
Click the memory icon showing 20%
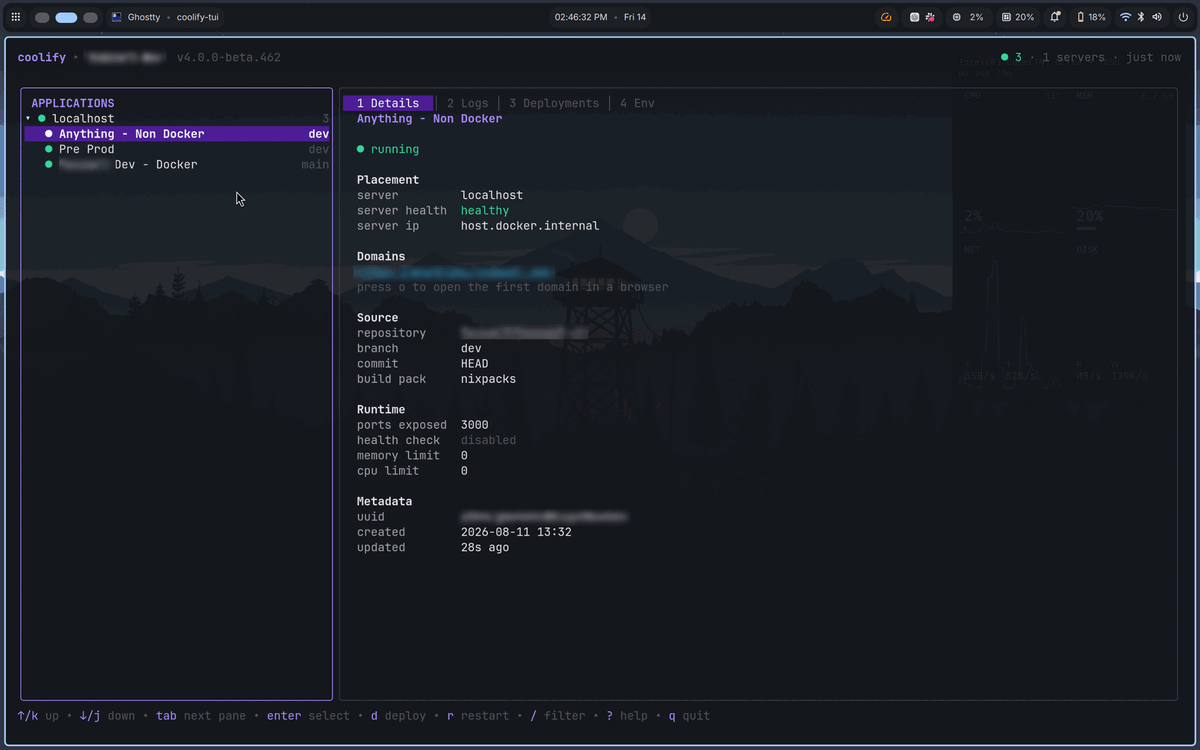(x=1006, y=17)
